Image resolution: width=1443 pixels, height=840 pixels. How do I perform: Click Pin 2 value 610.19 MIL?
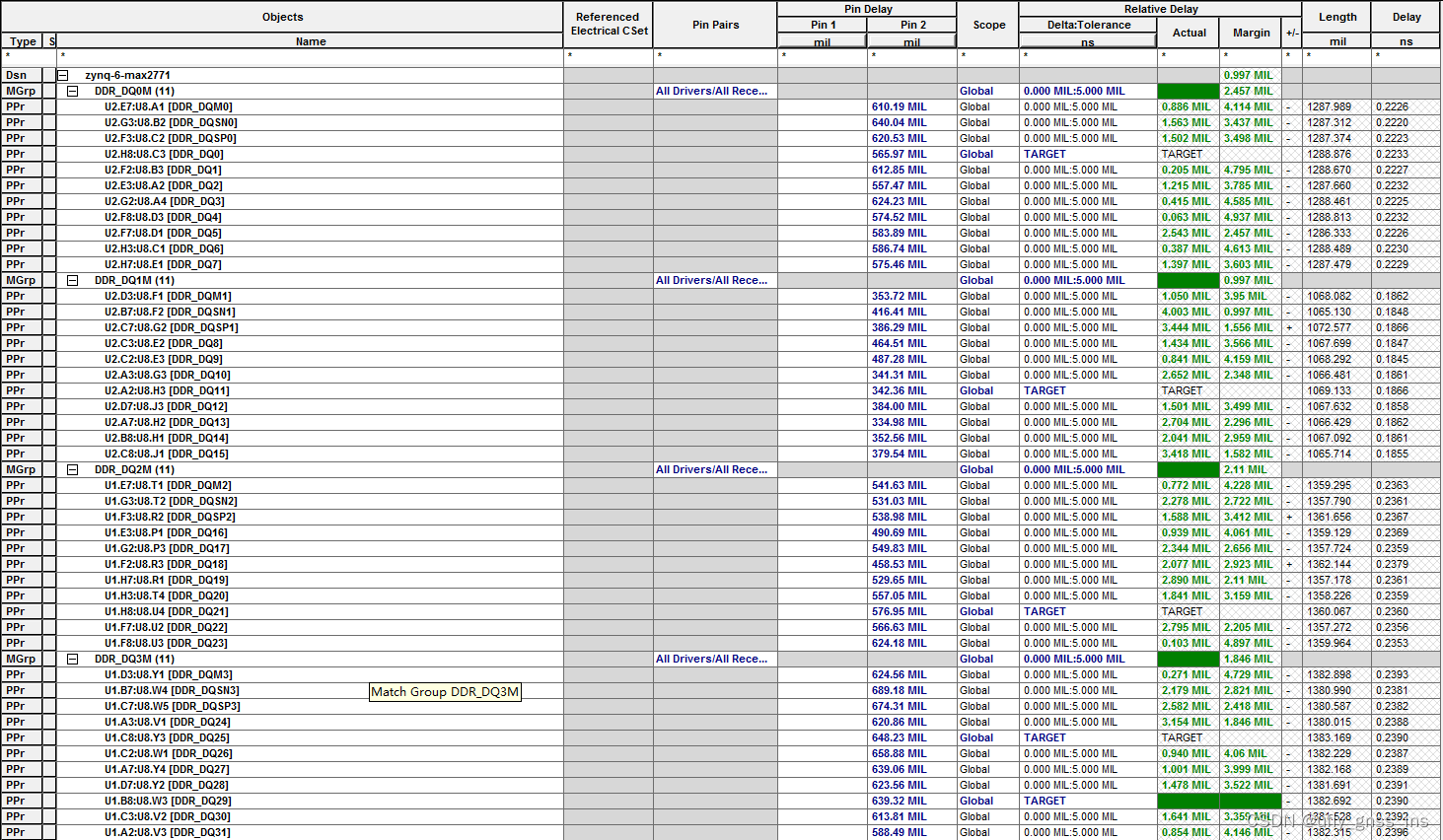coord(899,106)
